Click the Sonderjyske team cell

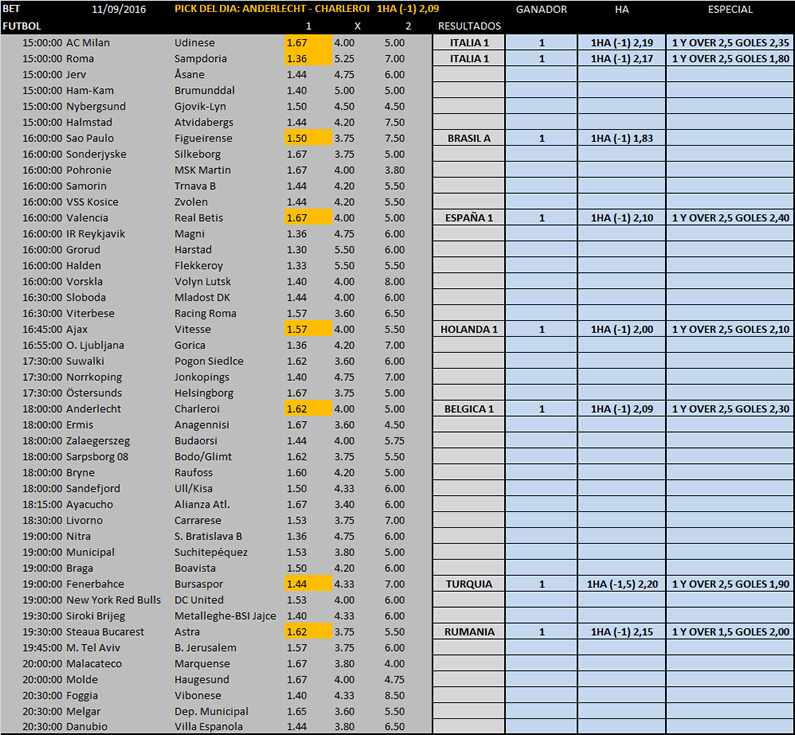pyautogui.click(x=96, y=154)
